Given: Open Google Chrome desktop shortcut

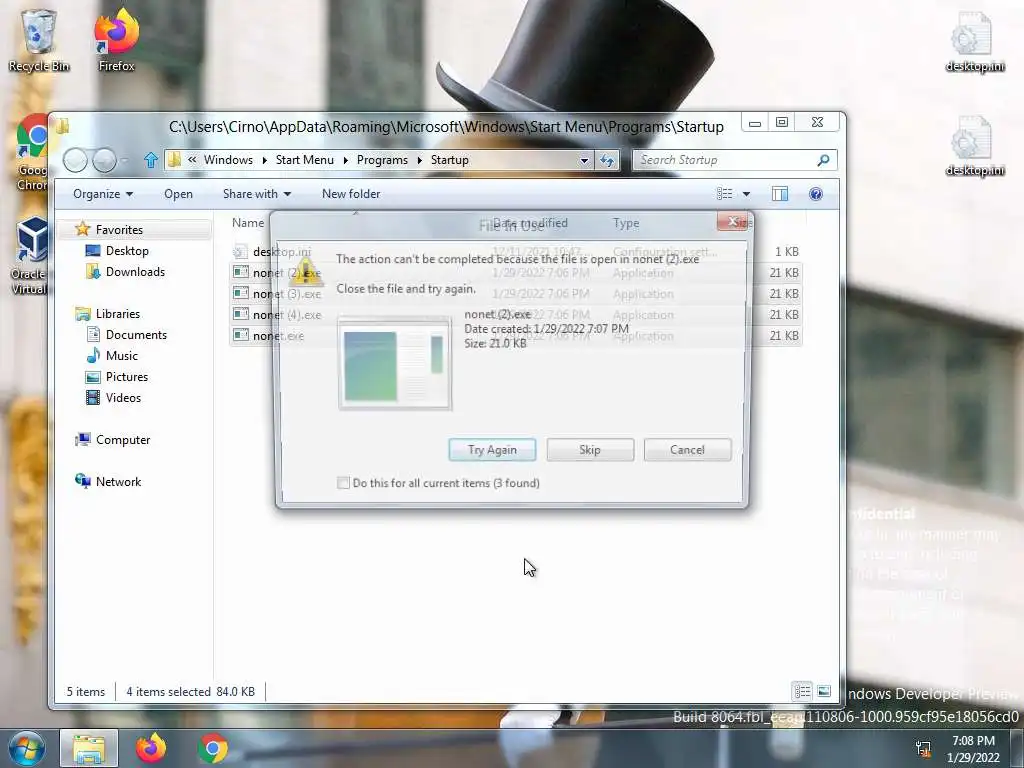Looking at the screenshot, I should click(x=31, y=153).
